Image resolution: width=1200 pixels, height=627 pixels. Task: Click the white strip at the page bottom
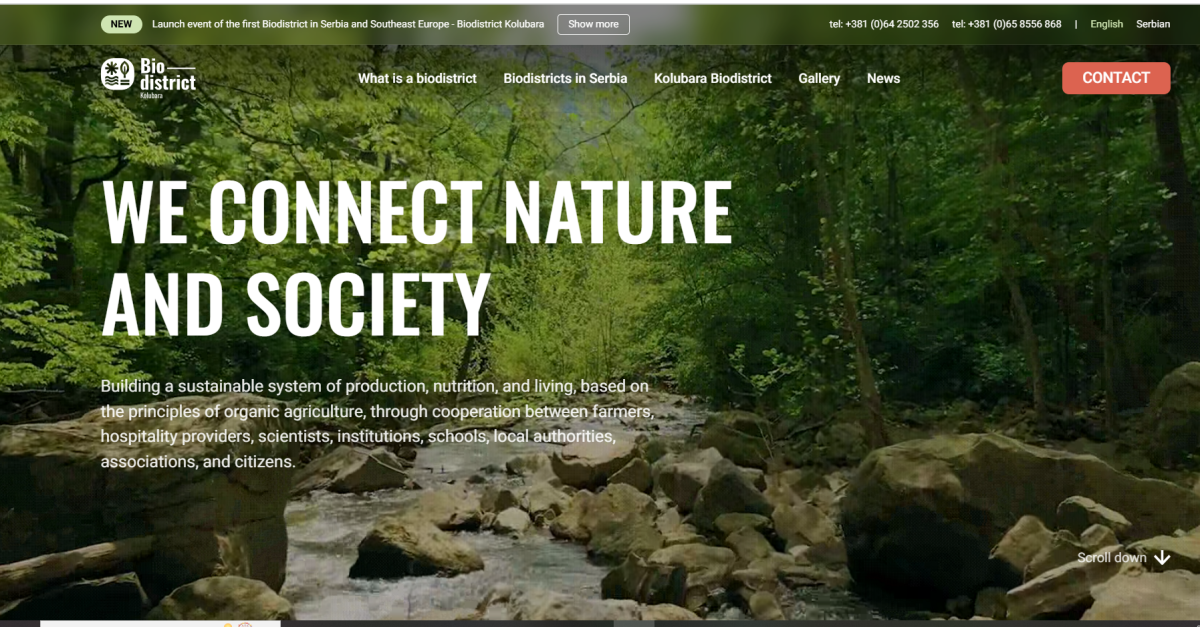(x=160, y=624)
